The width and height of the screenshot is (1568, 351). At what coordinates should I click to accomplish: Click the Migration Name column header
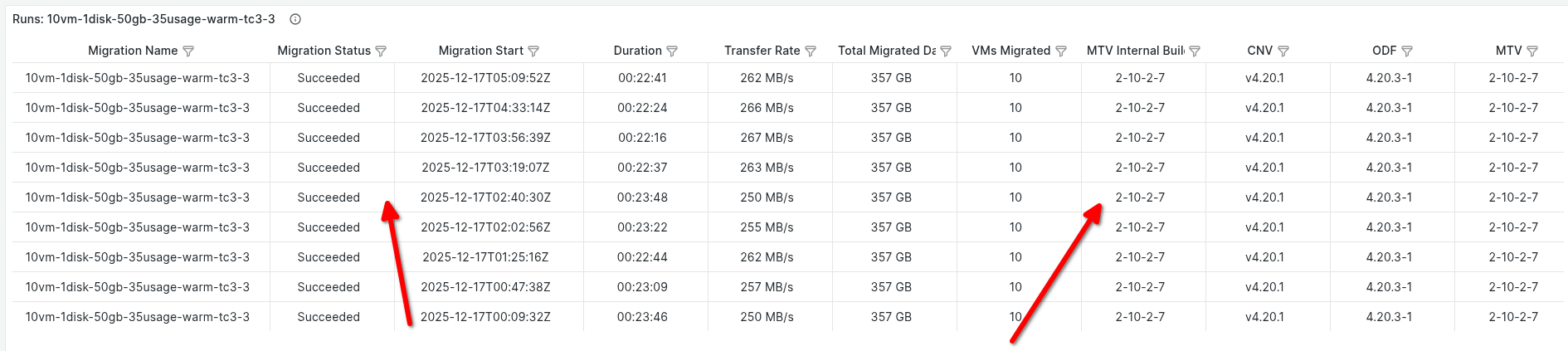click(133, 51)
